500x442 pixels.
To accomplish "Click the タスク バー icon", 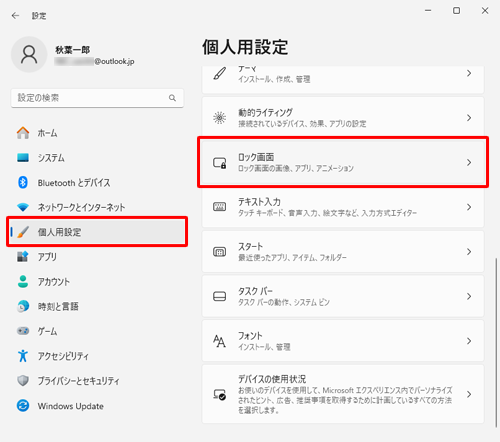I will tap(220, 296).
